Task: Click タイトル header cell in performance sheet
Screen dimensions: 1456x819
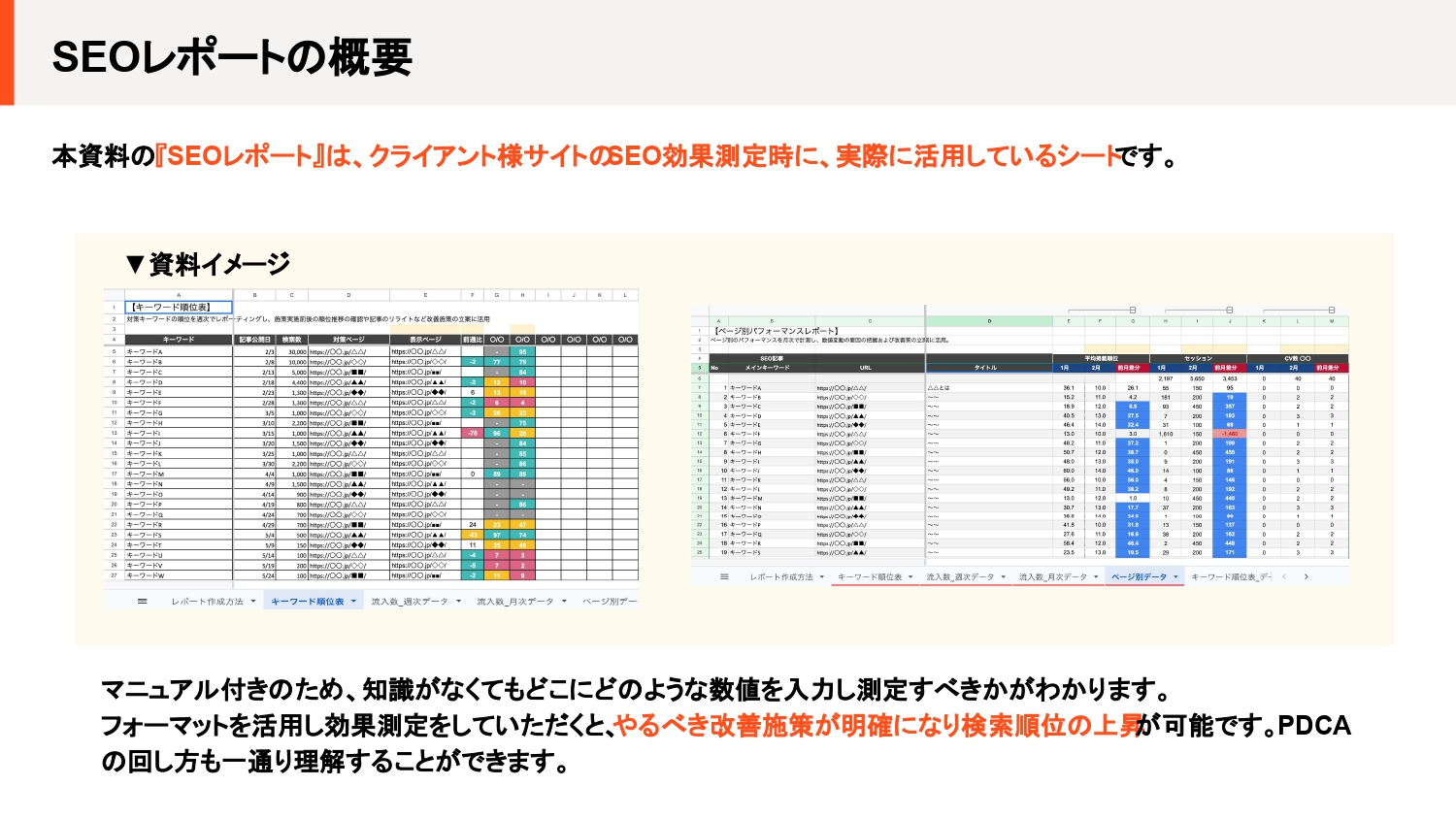Action: click(989, 368)
